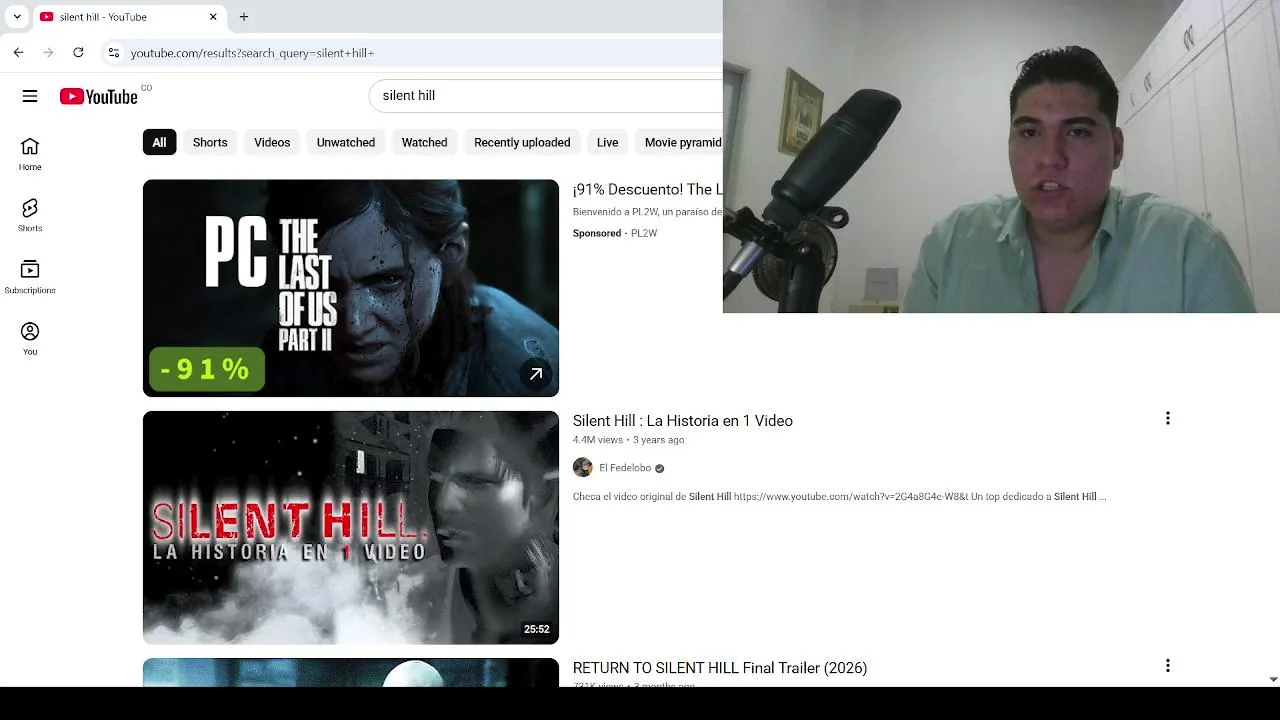Click the Sponsored label
The height and width of the screenshot is (720, 1280).
click(597, 233)
